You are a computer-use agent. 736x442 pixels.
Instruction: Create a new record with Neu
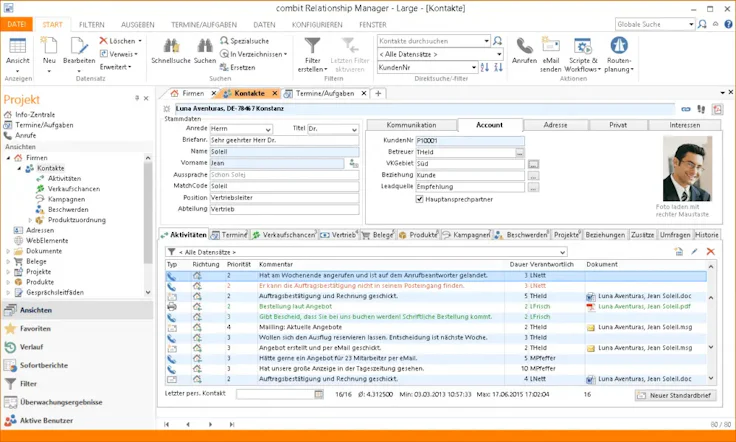point(49,52)
